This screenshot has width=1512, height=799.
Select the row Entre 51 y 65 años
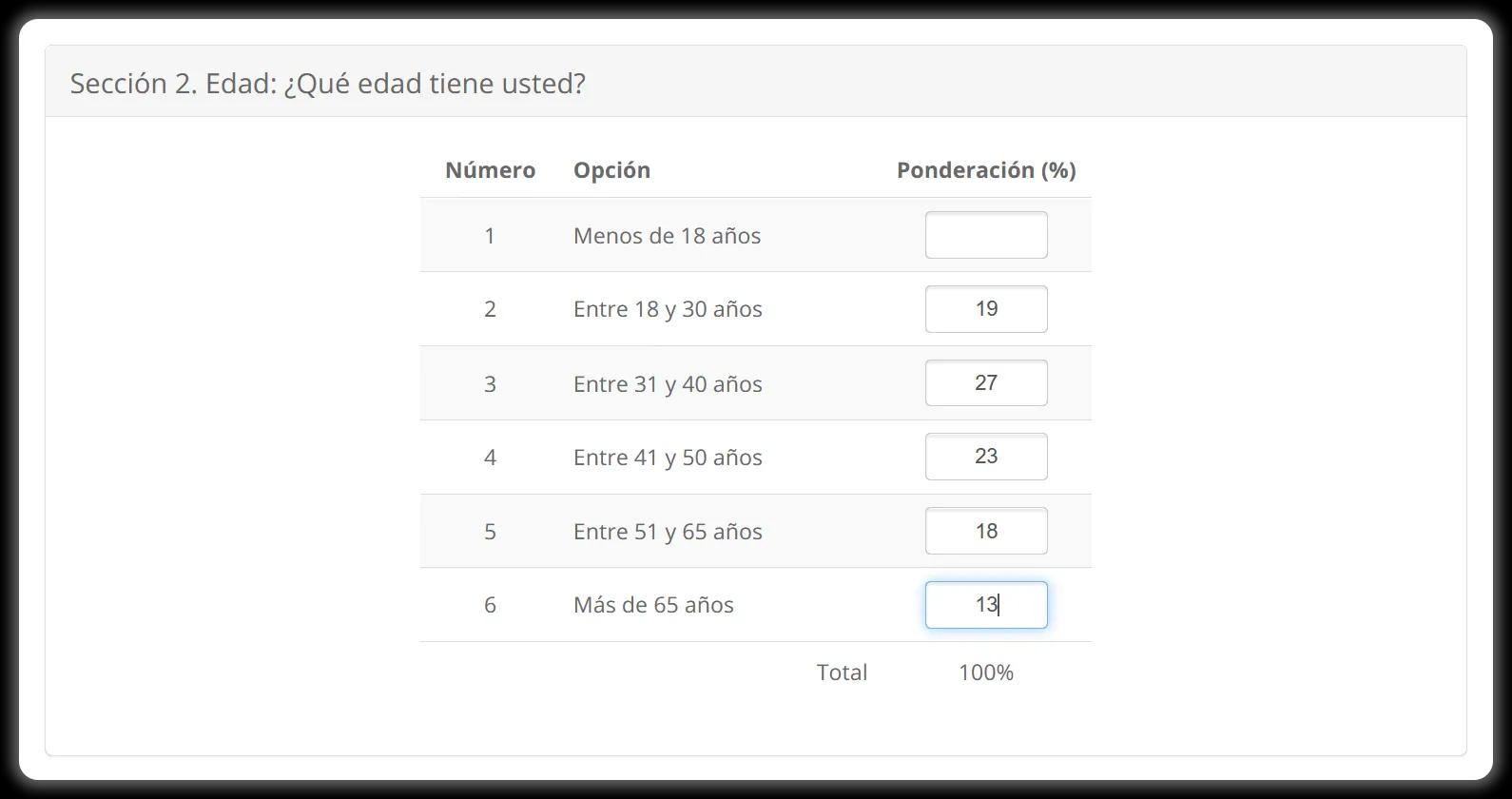pyautogui.click(x=667, y=531)
